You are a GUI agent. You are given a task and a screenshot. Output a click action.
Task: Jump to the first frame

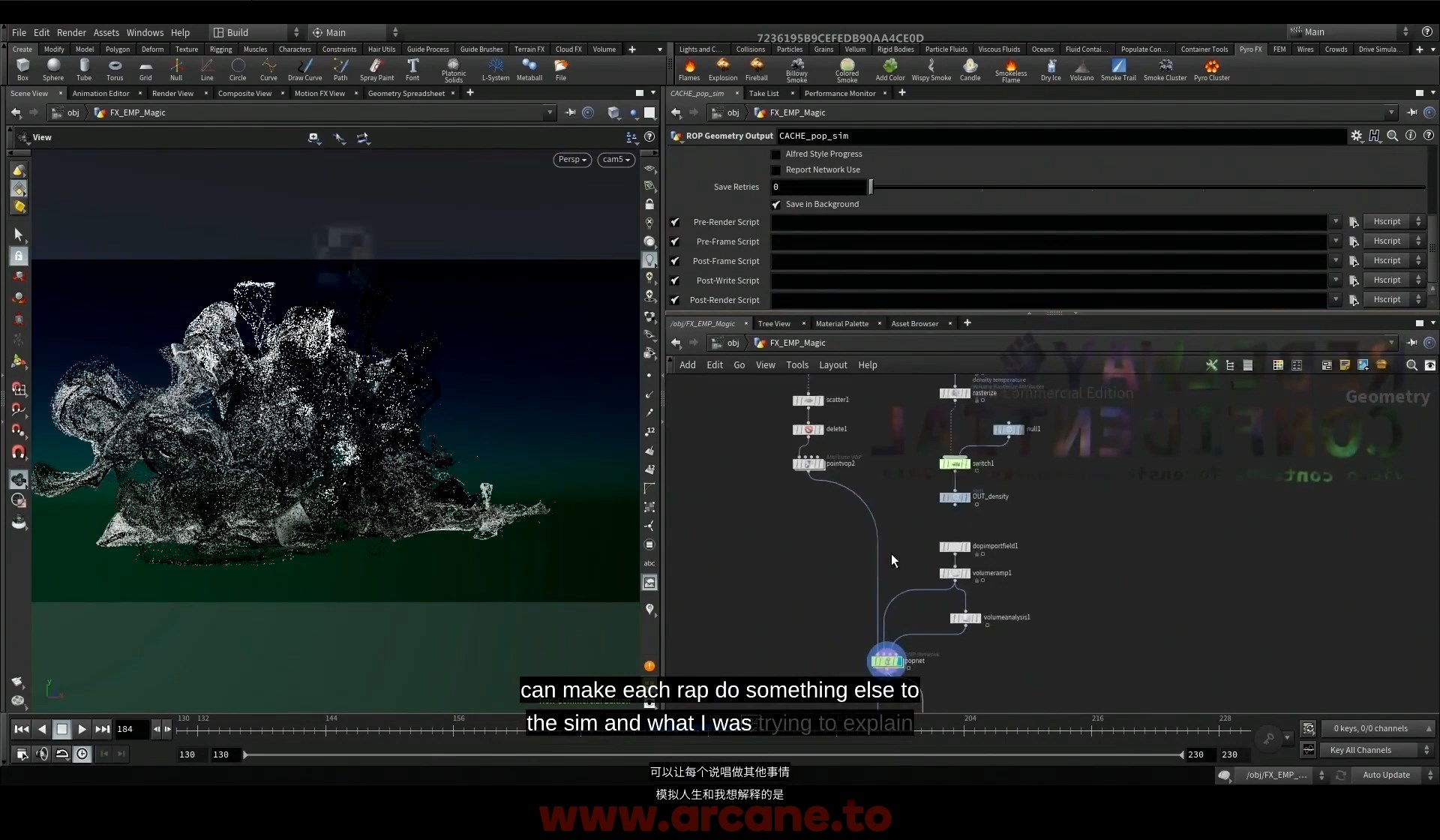coord(22,729)
